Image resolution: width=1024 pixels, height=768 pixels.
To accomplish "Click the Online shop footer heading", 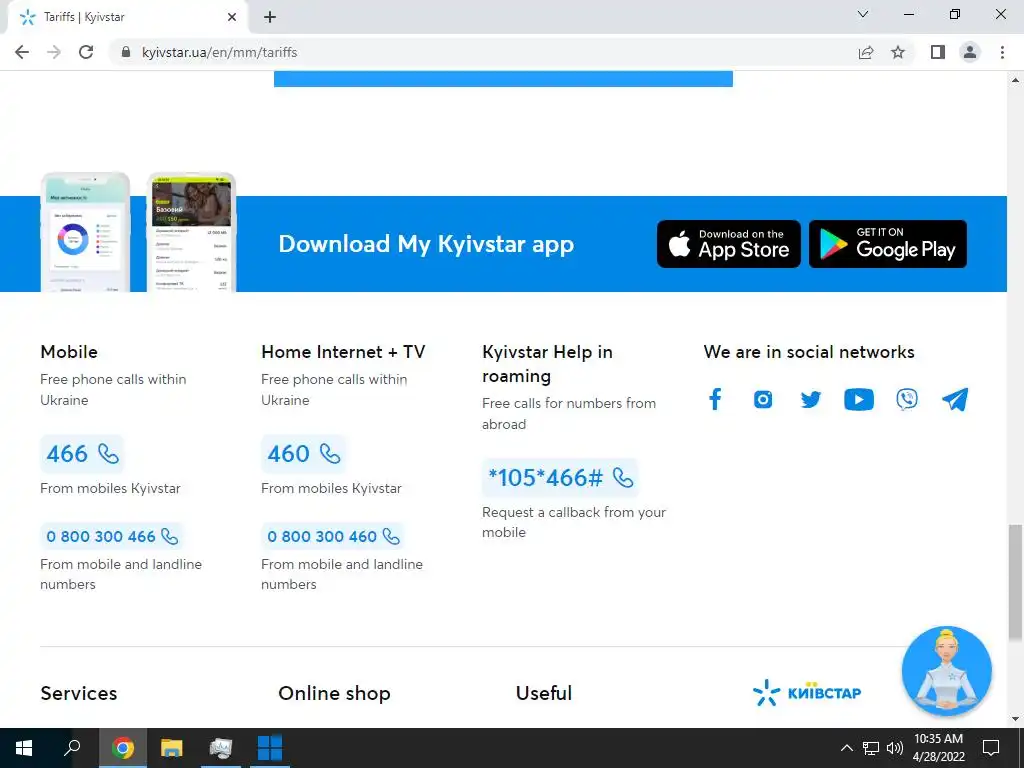I will click(334, 693).
